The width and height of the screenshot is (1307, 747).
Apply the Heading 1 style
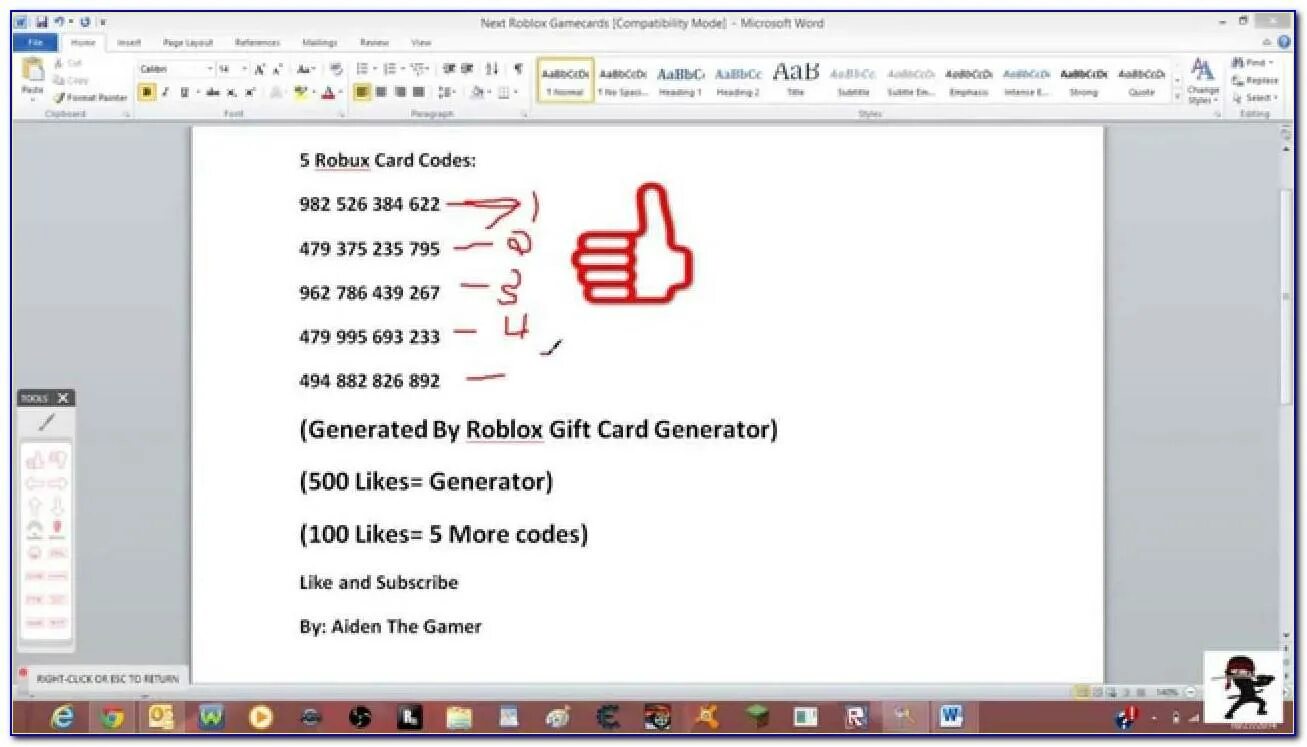(680, 81)
